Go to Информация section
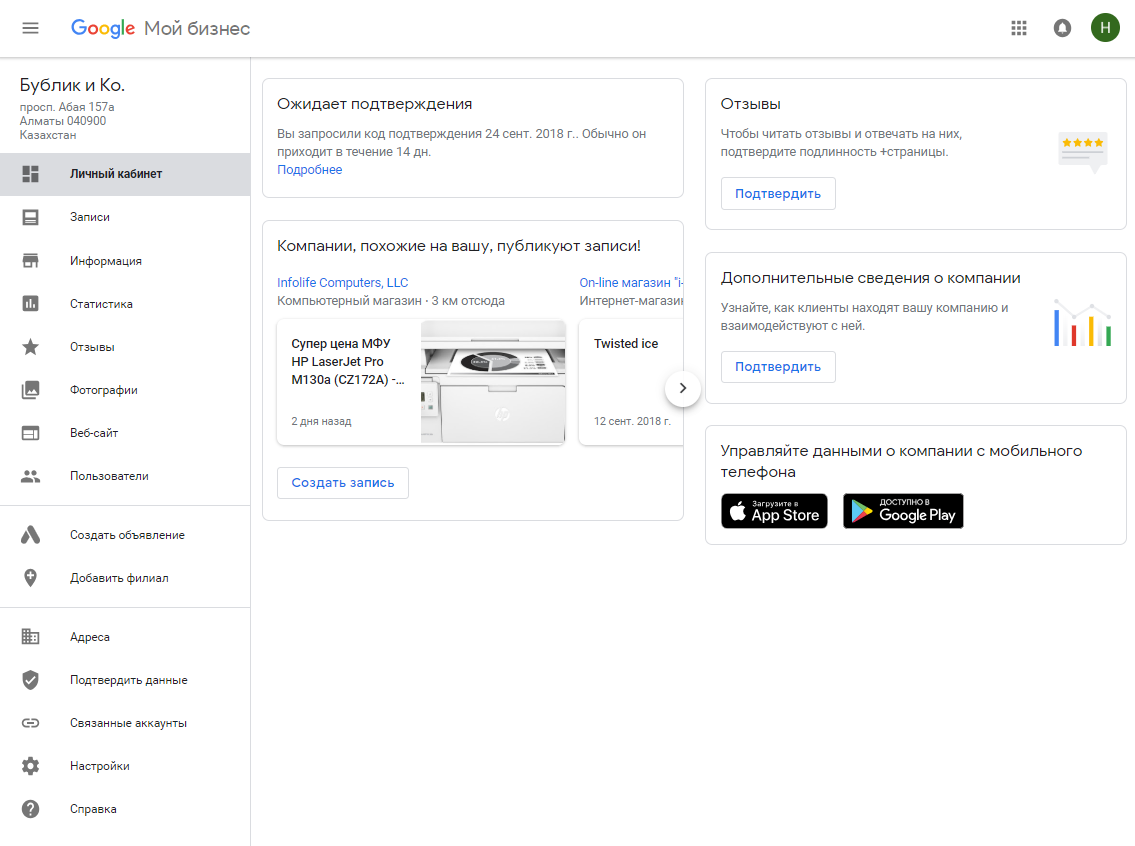 pyautogui.click(x=105, y=261)
